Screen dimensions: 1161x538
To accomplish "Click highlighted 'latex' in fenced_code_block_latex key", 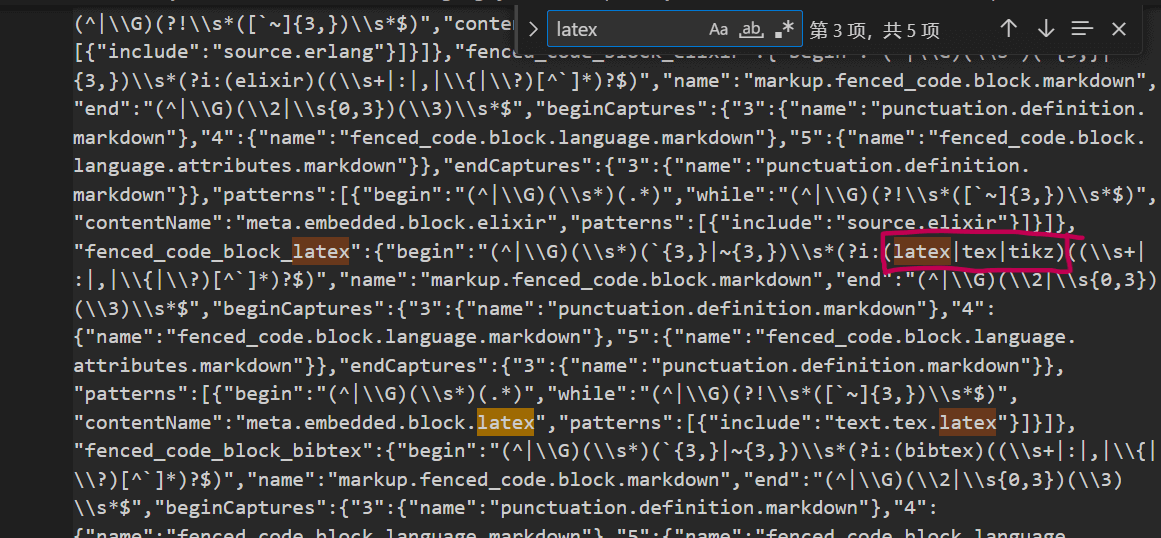I will 321,252.
